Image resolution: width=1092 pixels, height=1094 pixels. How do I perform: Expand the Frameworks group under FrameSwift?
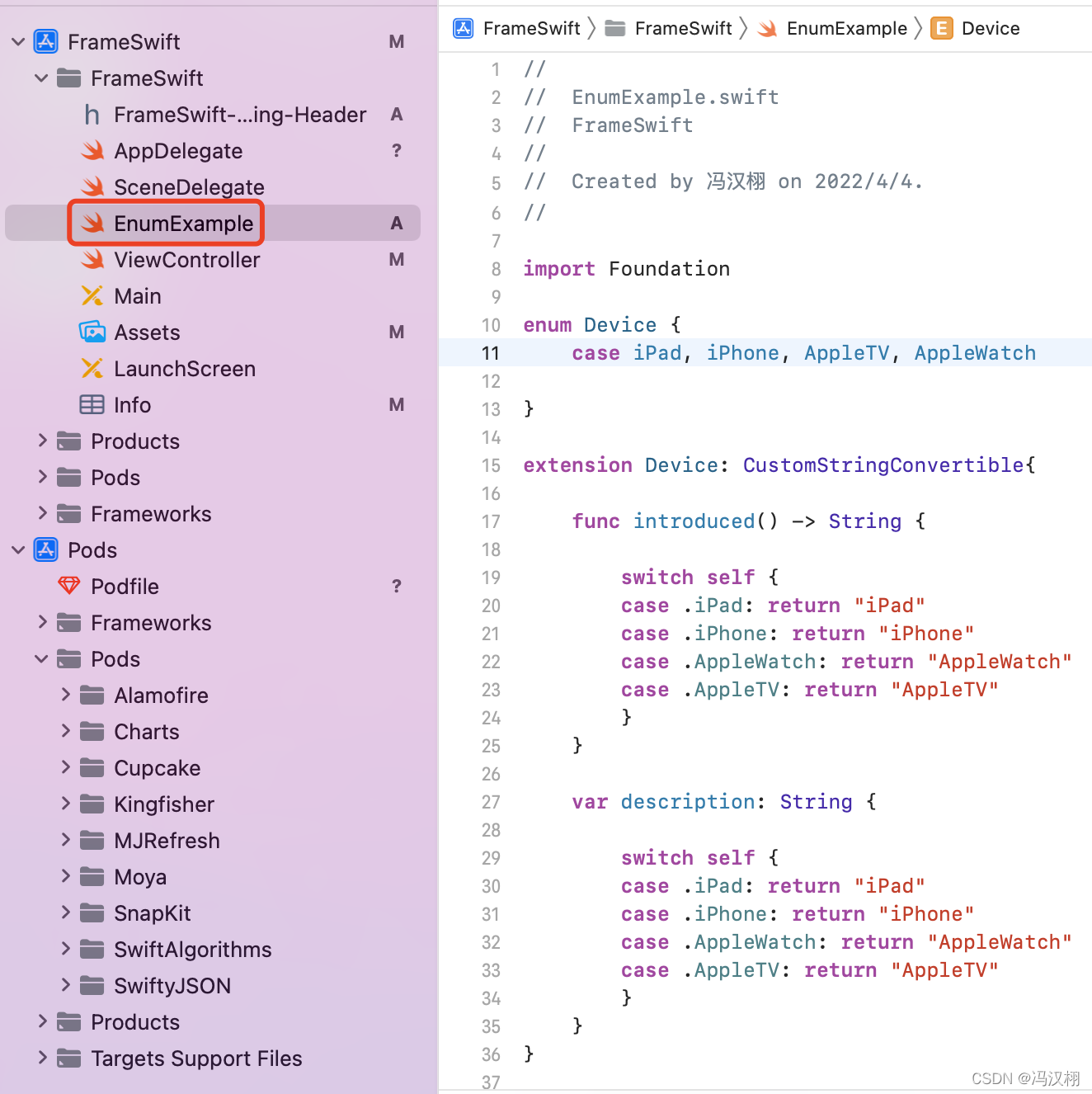[42, 513]
